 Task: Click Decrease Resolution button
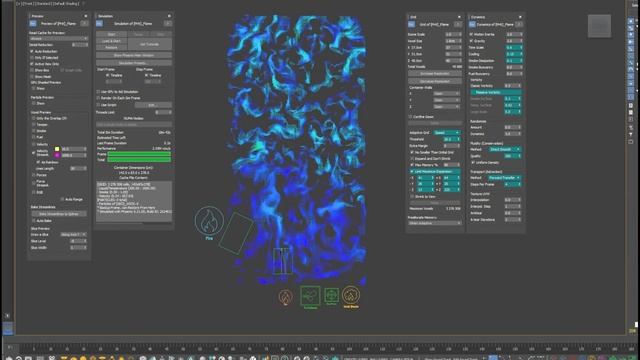(x=435, y=81)
